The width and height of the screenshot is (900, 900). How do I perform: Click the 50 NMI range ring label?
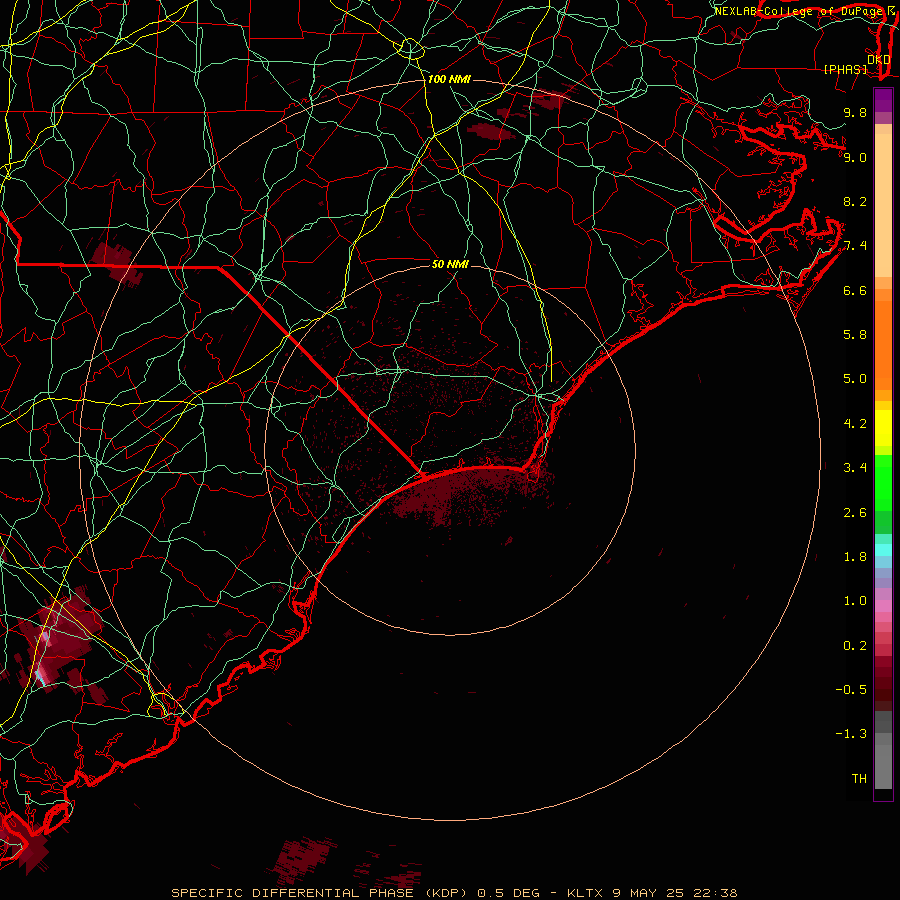(x=450, y=264)
